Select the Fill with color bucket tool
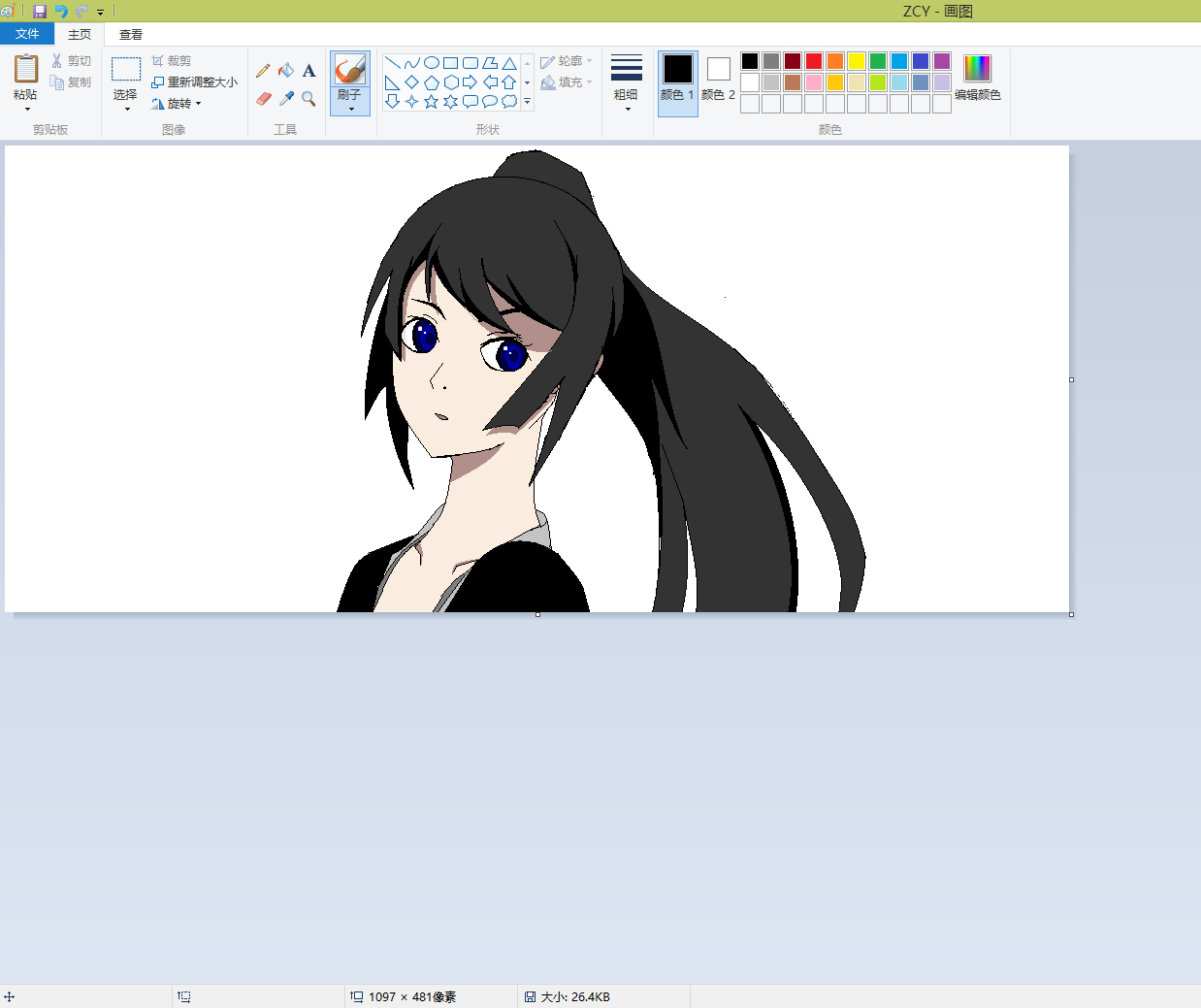The image size is (1201, 1008). pos(286,71)
